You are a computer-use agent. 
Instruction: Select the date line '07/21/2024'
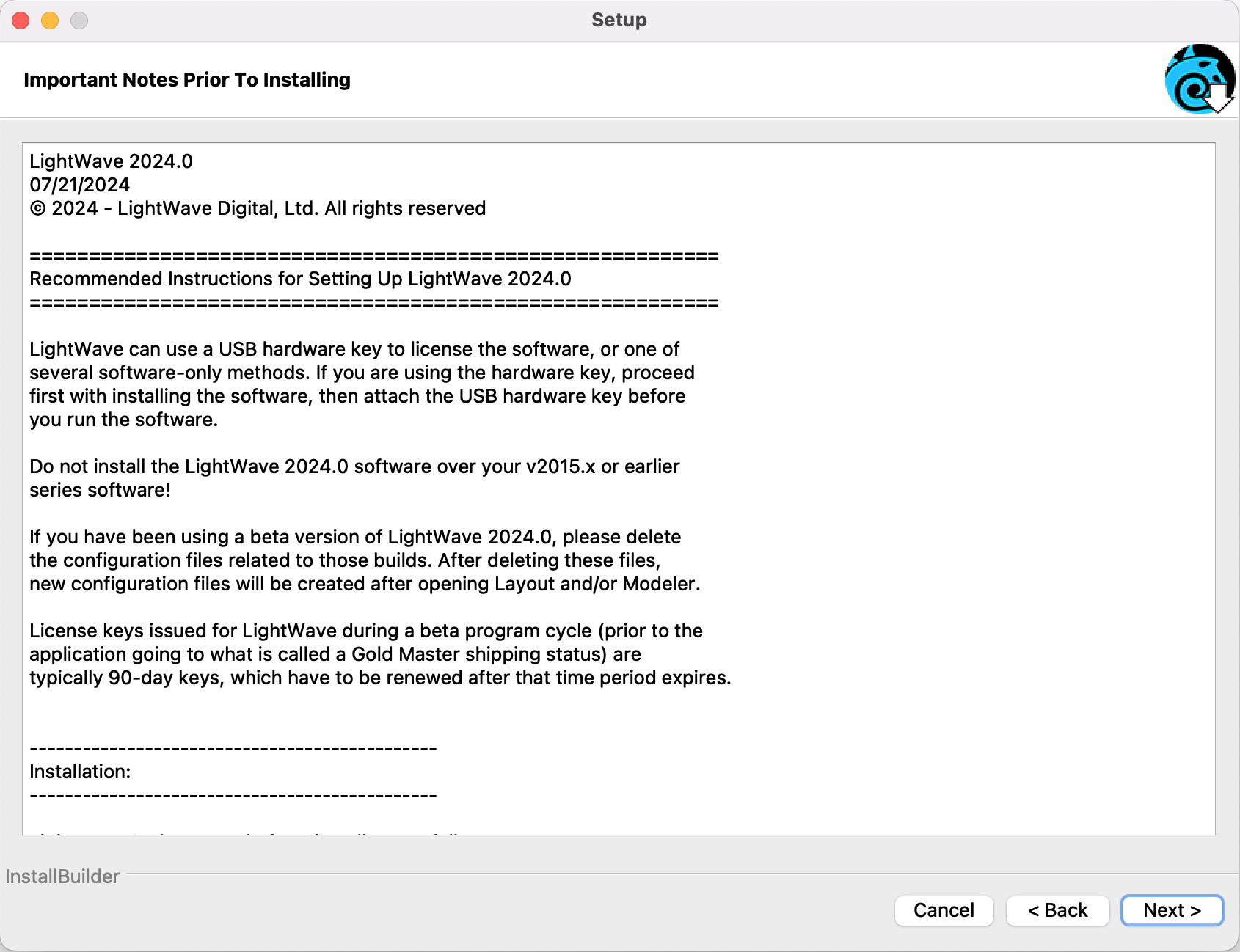click(x=79, y=185)
